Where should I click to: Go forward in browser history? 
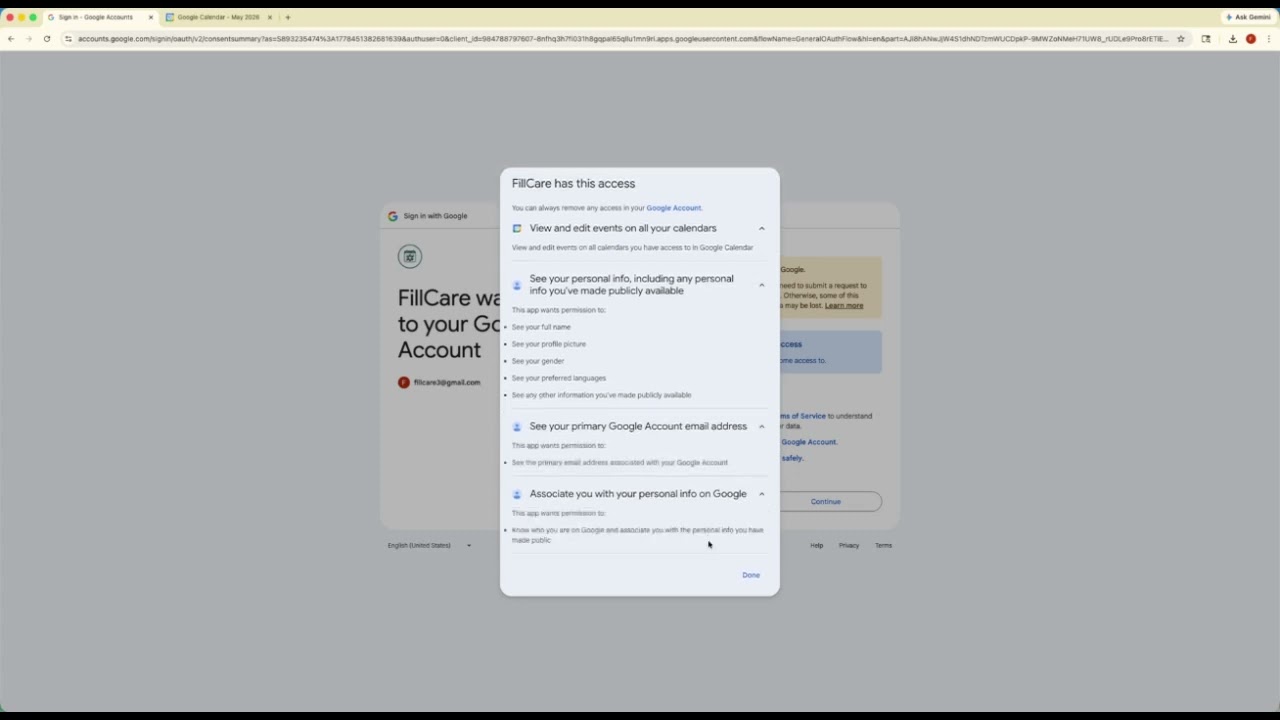(x=28, y=39)
